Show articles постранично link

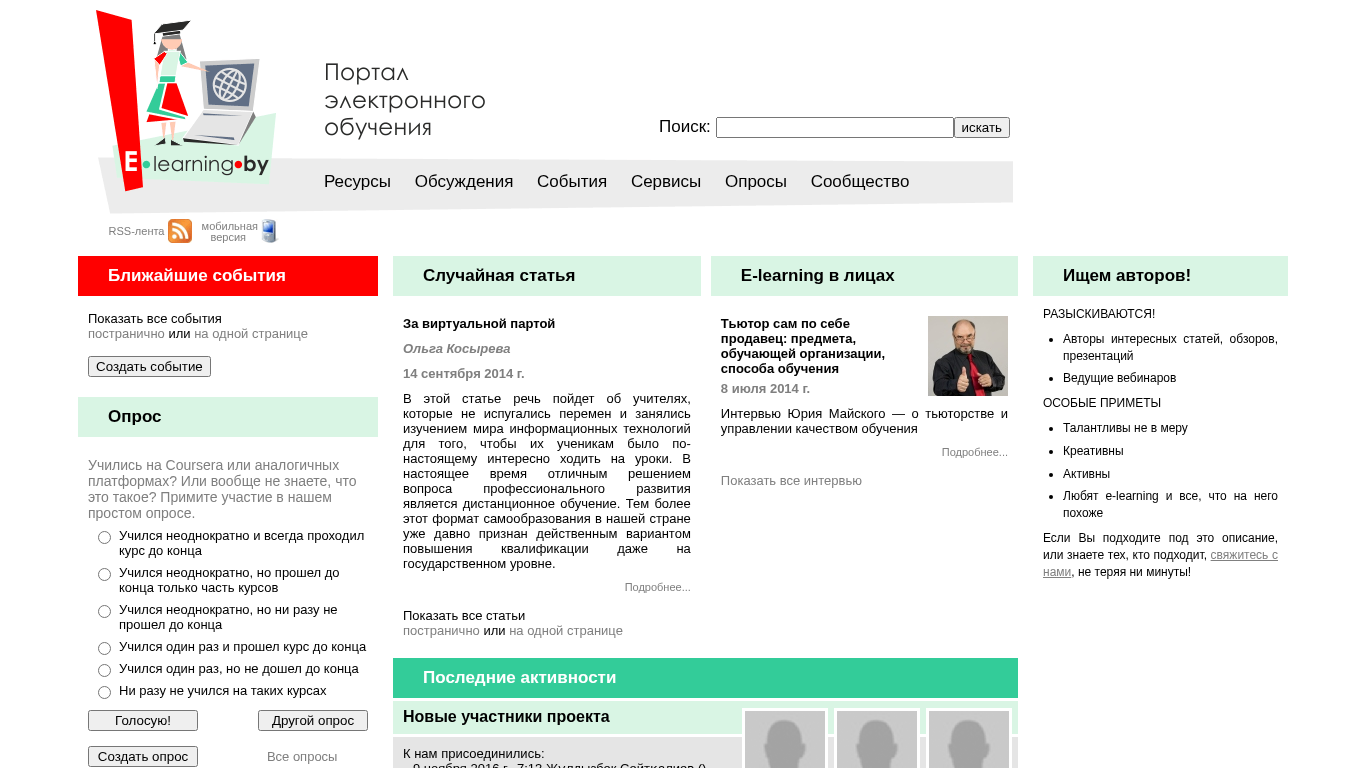(441, 631)
